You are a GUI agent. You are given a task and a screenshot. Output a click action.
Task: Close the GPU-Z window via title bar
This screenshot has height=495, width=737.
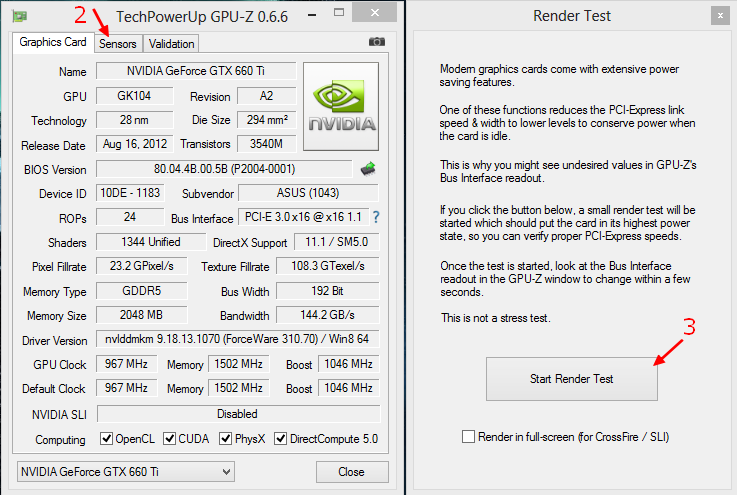click(375, 12)
